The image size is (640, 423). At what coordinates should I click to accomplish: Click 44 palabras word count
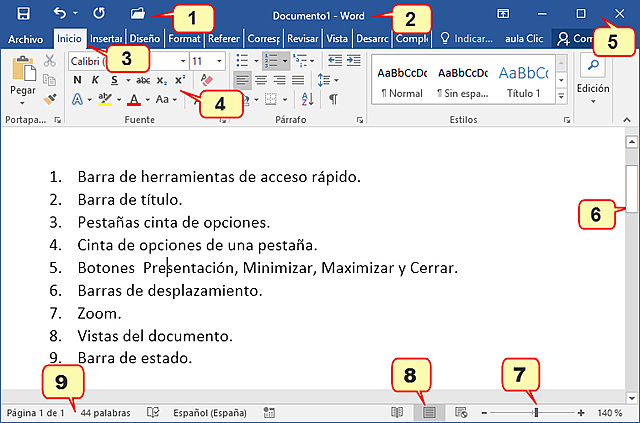[105, 413]
